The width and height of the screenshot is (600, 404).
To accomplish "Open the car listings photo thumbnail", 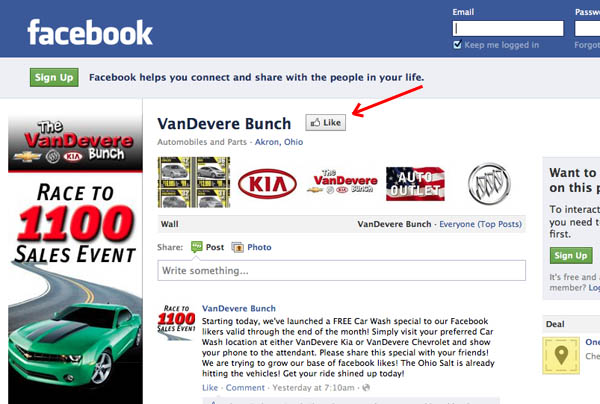I will pos(194,182).
